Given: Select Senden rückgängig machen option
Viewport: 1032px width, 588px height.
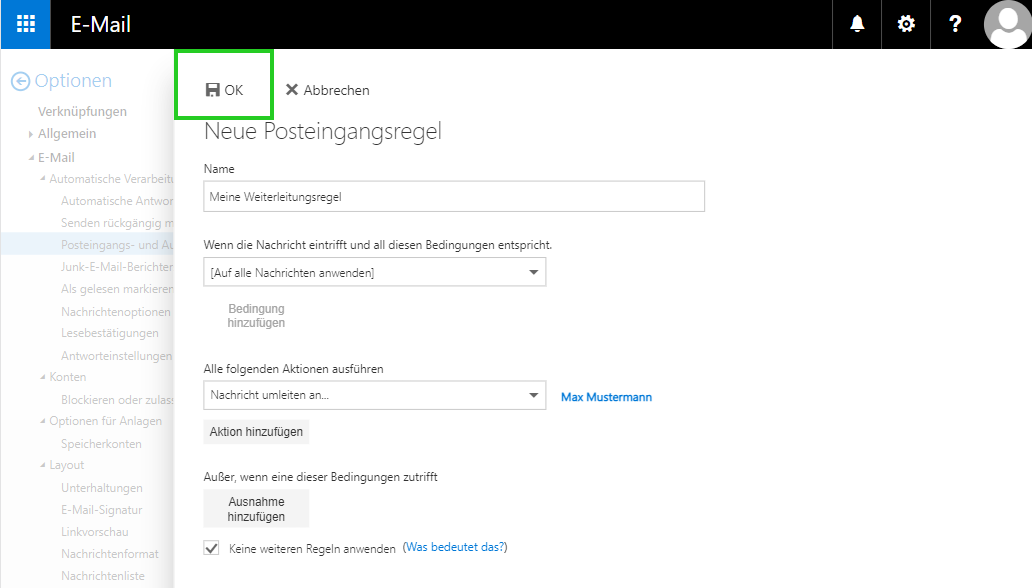Looking at the screenshot, I should click(117, 223).
